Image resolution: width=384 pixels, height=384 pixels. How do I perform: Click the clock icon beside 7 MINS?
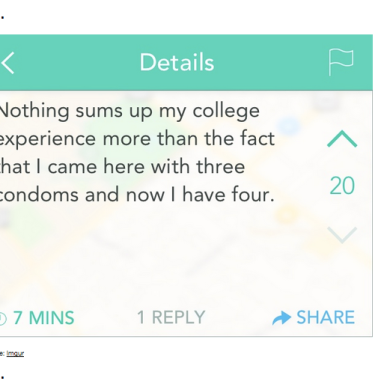(3, 318)
